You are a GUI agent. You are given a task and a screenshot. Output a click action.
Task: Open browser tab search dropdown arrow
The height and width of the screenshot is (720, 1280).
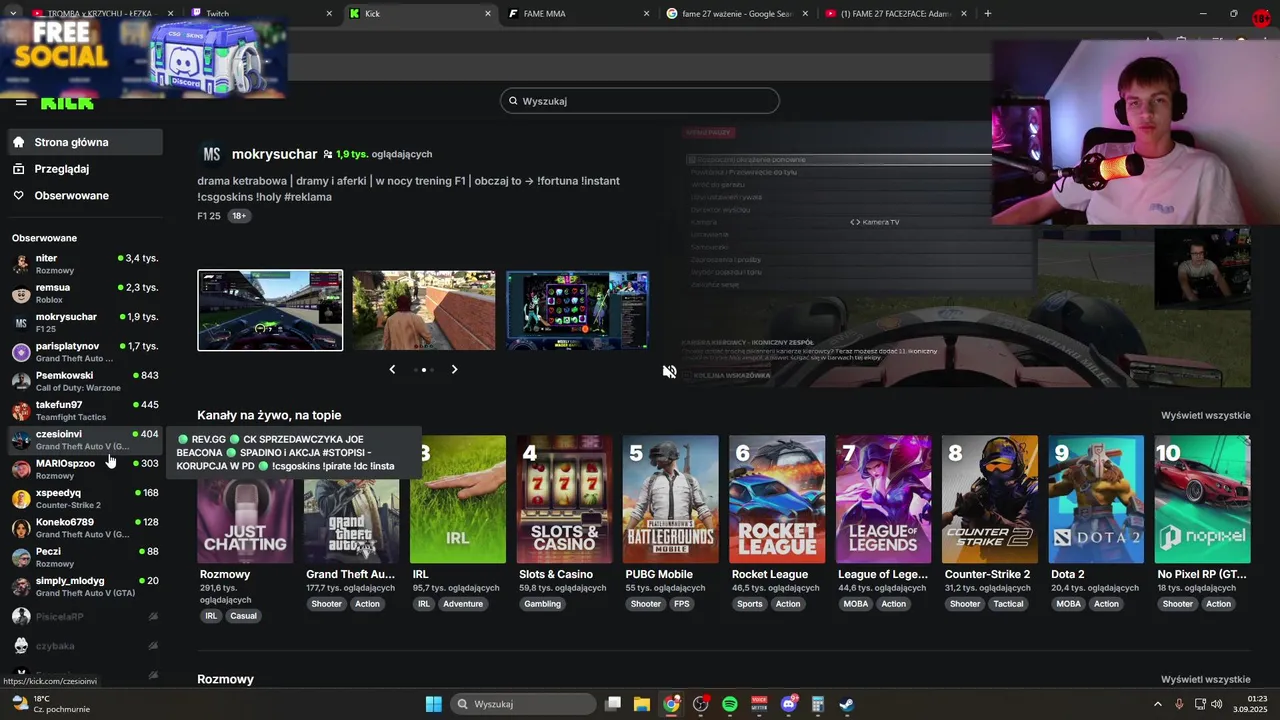tap(13, 13)
